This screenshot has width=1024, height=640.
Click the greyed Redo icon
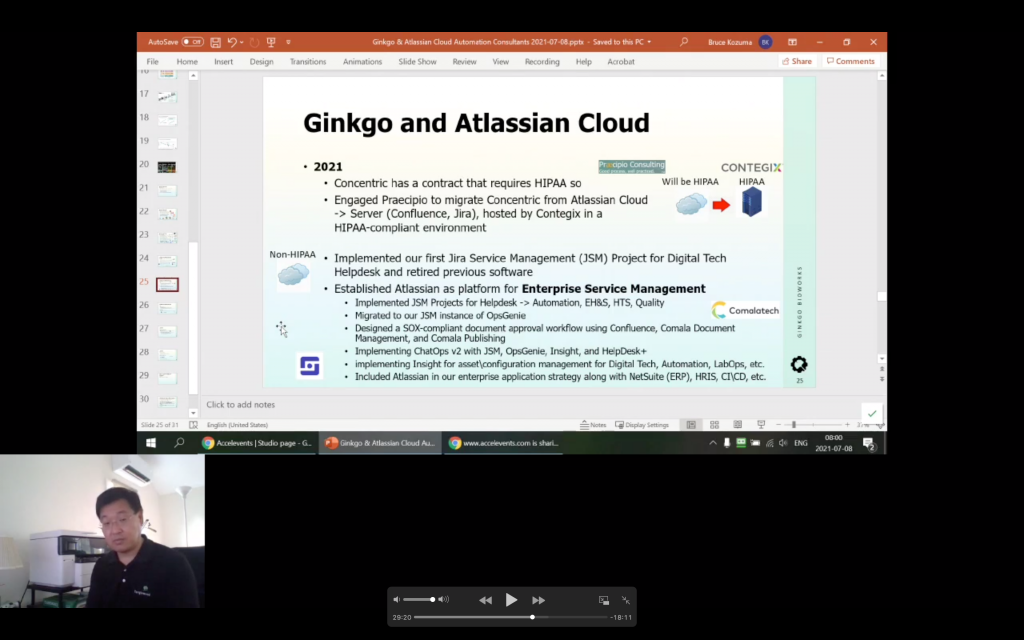pos(254,42)
